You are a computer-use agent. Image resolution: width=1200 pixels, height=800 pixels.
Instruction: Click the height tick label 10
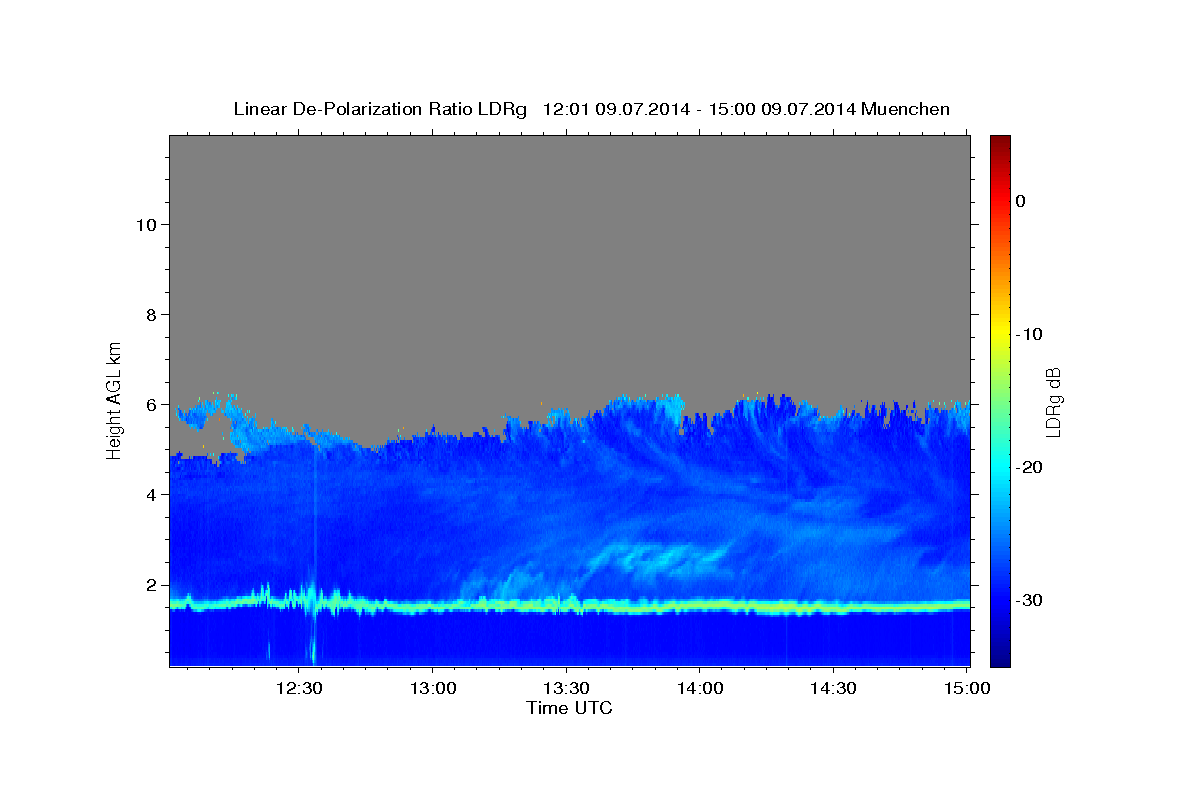point(145,224)
